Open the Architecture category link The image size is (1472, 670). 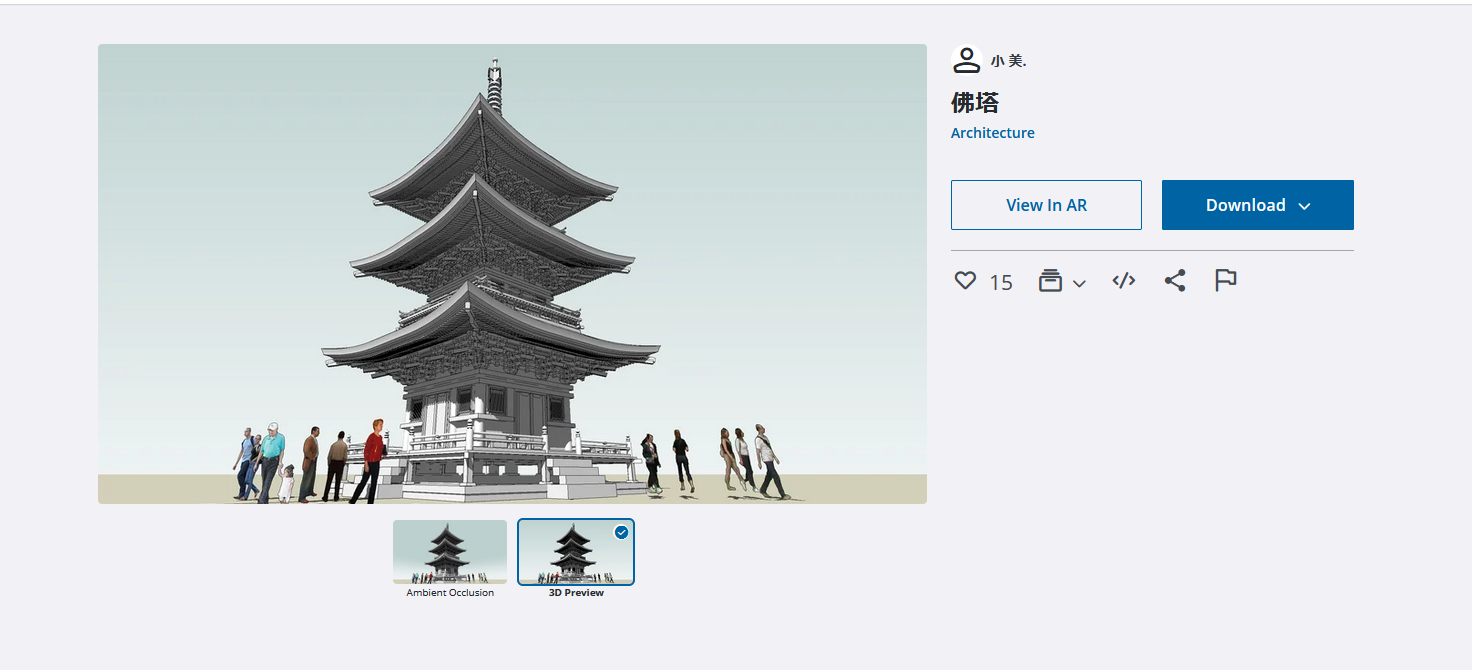(x=992, y=133)
